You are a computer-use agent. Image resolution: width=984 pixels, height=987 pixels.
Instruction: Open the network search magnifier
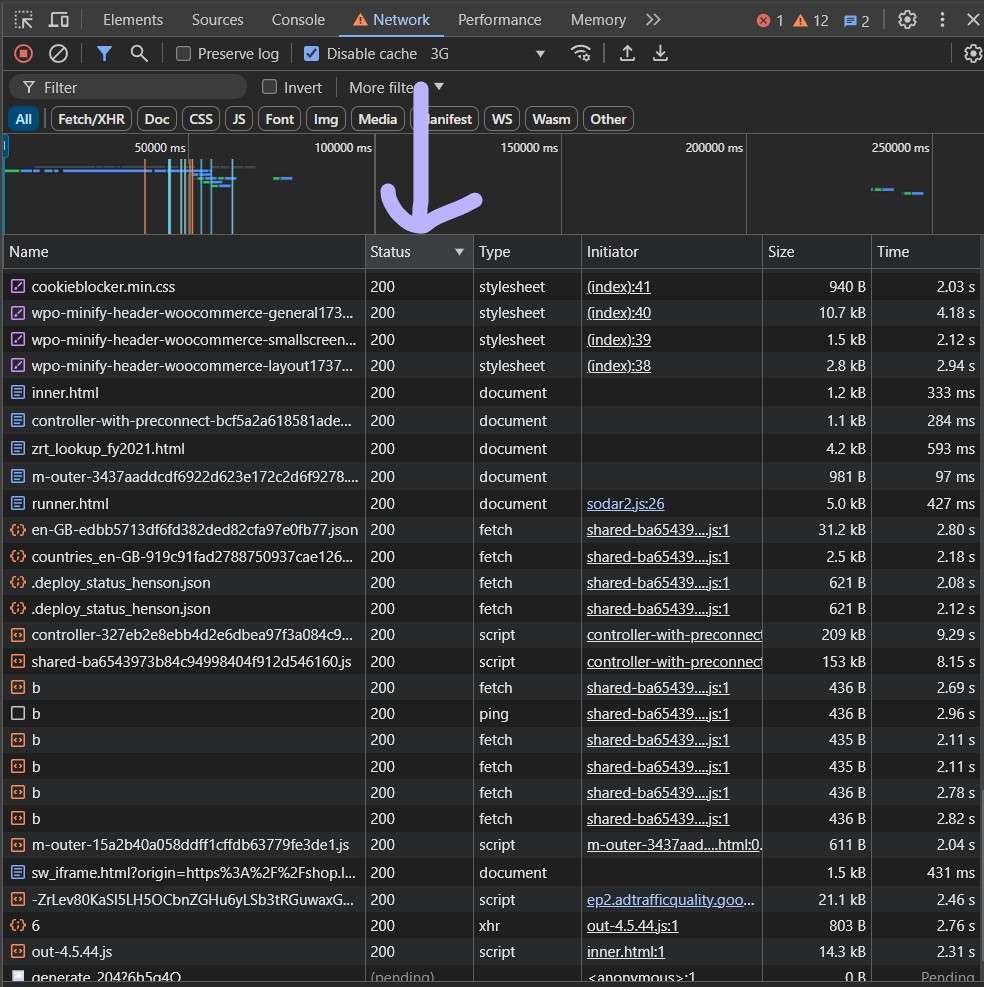coord(139,54)
